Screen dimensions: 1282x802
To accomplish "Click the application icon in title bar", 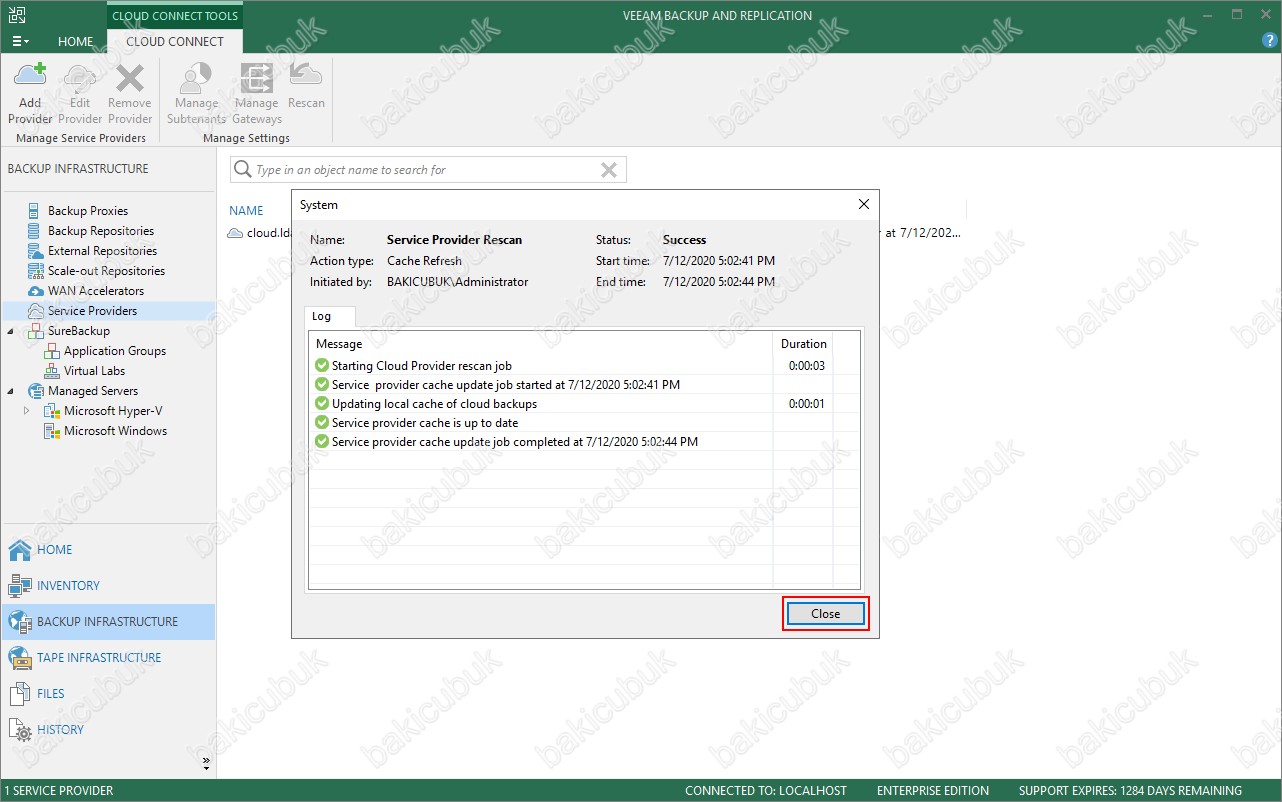I will click(17, 15).
